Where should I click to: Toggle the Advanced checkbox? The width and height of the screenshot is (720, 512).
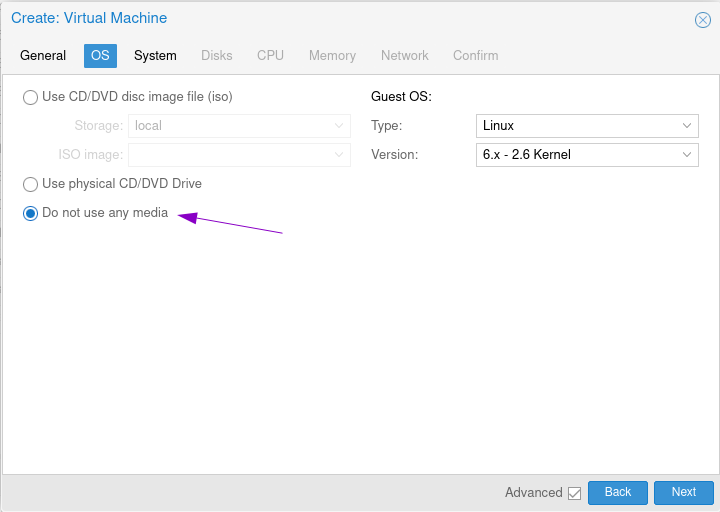click(x=574, y=493)
